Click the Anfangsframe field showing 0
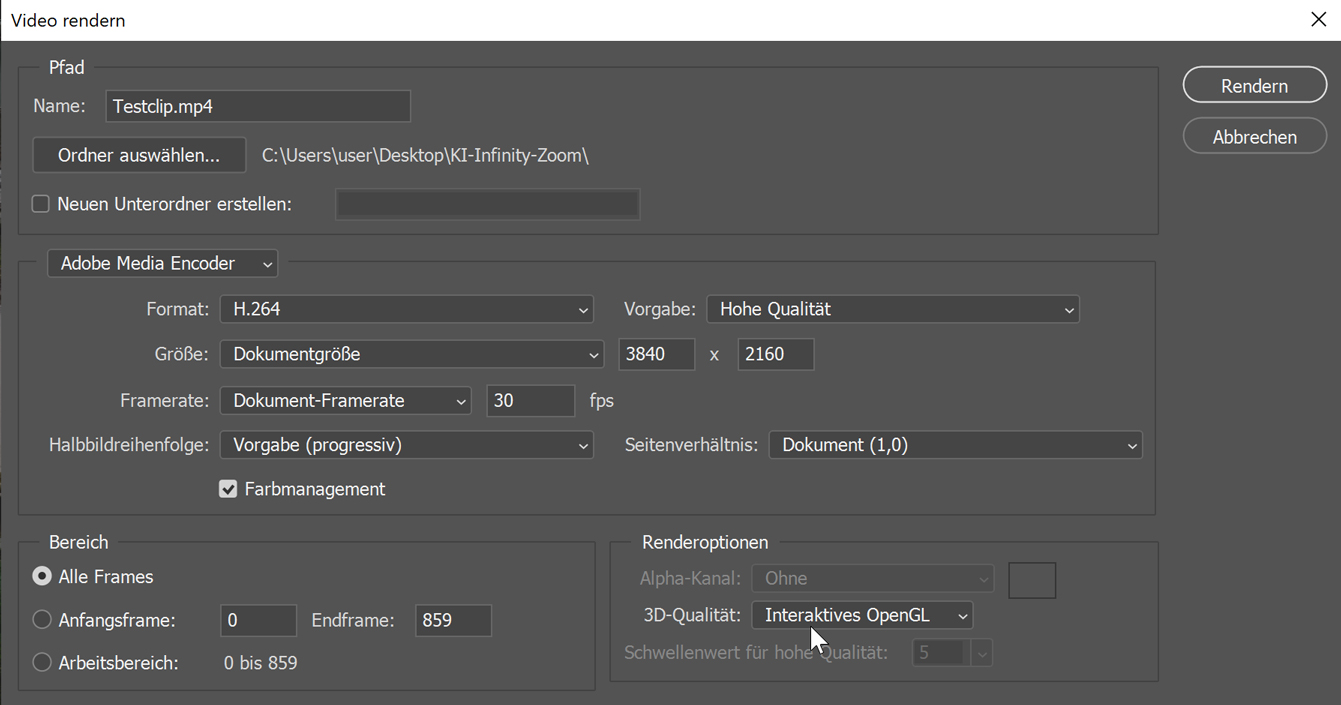This screenshot has width=1341, height=705. click(x=259, y=620)
